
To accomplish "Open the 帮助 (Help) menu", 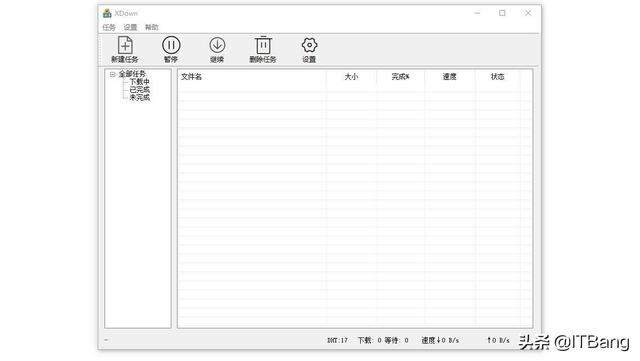I will click(151, 27).
